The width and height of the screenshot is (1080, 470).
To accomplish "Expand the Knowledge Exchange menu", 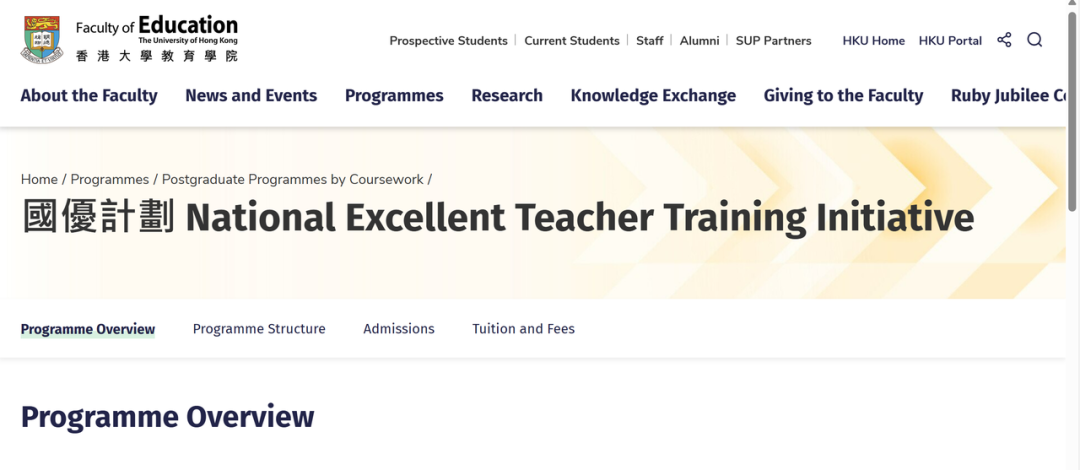I will 653,96.
